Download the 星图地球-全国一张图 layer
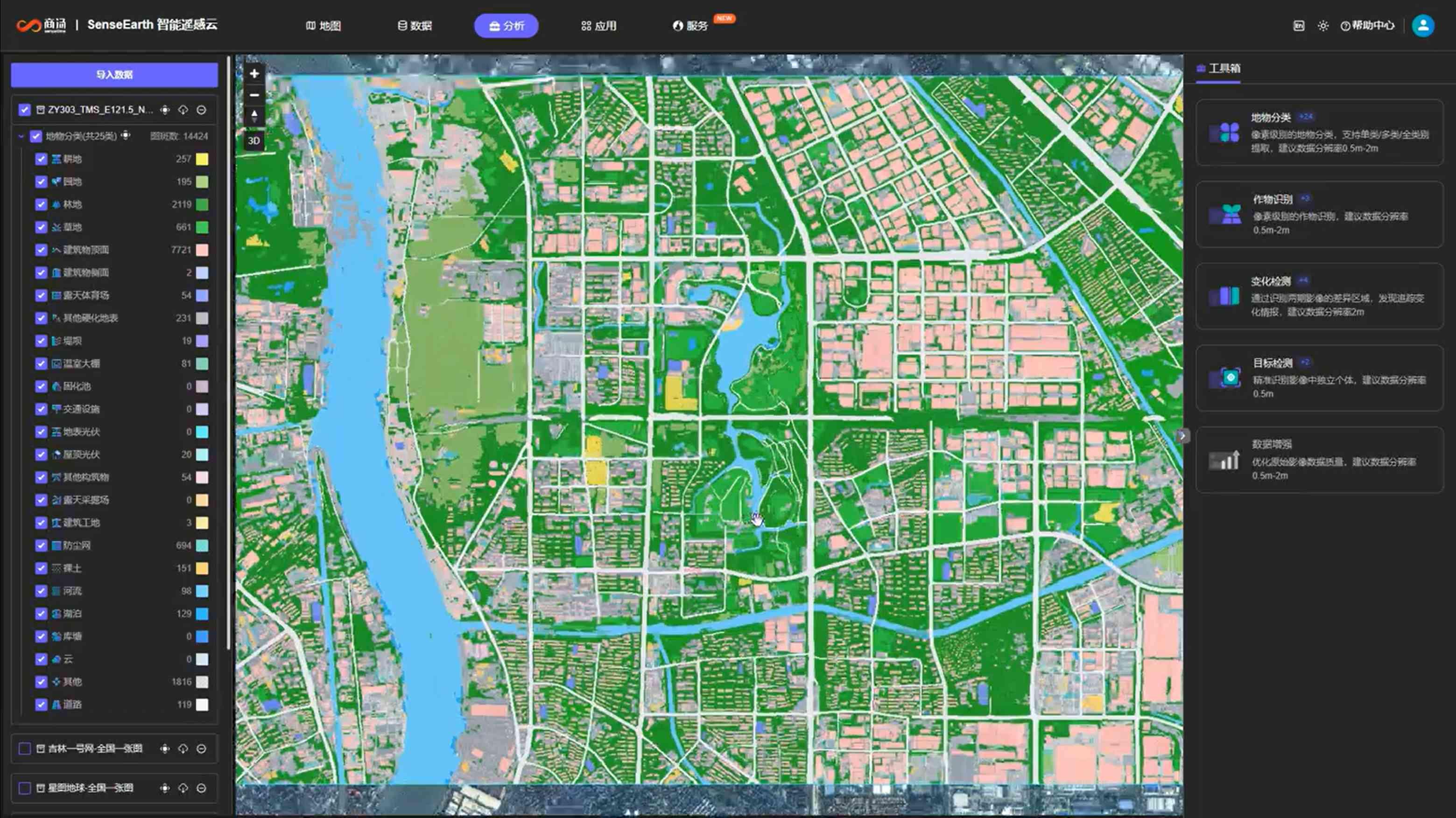The image size is (1456, 818). click(183, 788)
